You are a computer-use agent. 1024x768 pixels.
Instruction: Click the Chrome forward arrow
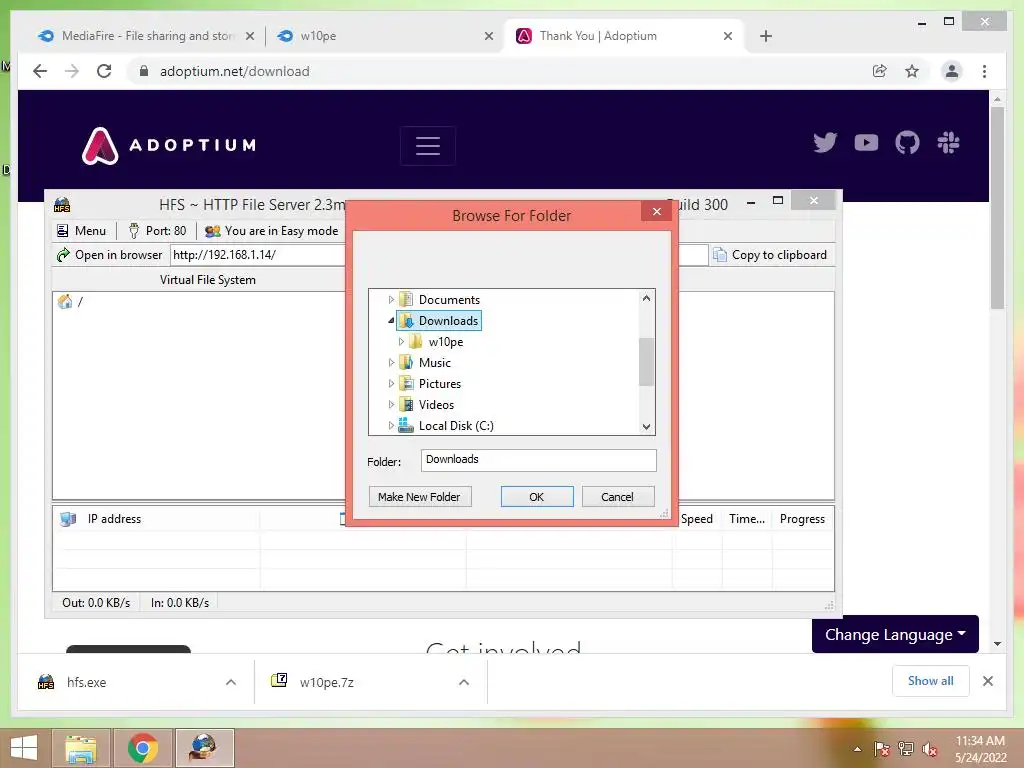72,71
